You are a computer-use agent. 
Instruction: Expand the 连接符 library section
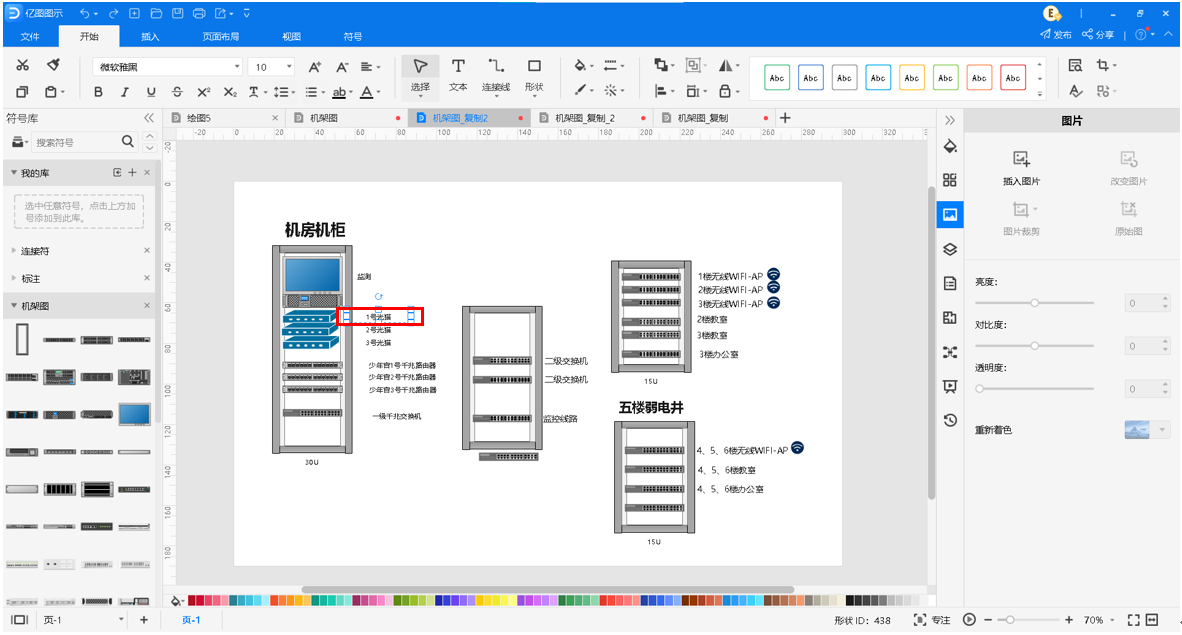[x=14, y=251]
